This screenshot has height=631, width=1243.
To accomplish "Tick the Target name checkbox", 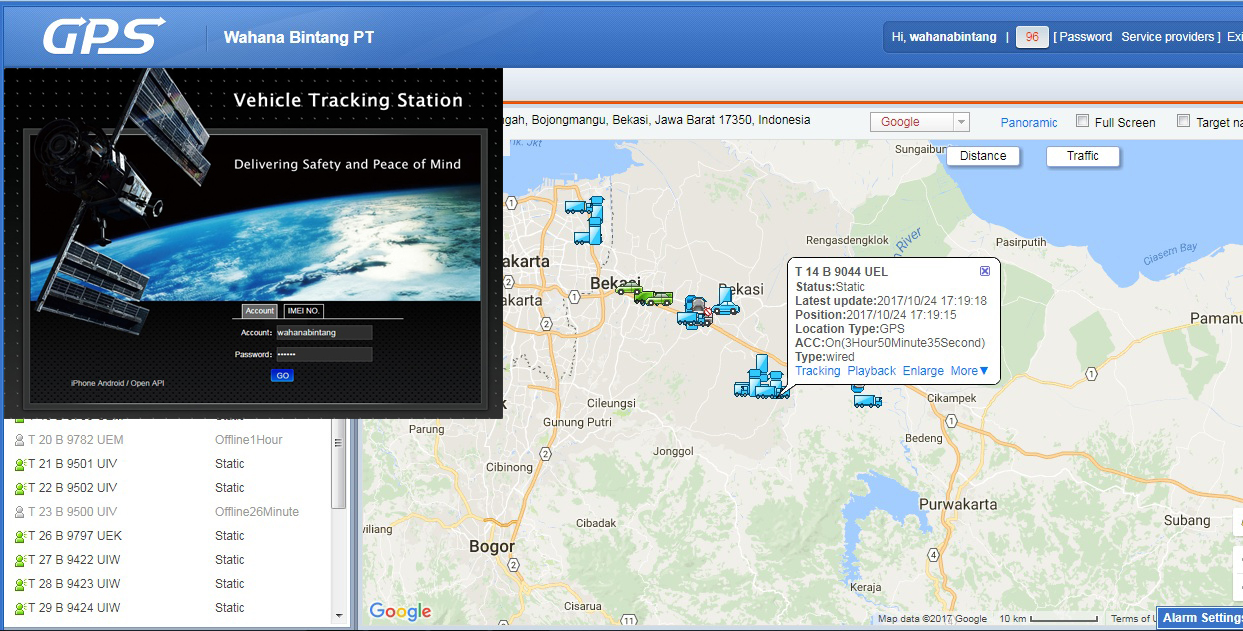I will click(1184, 122).
